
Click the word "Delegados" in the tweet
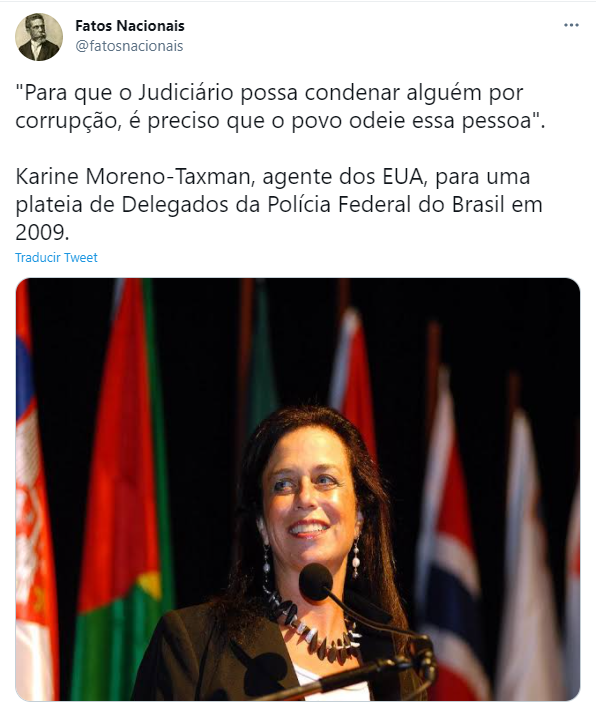pyautogui.click(x=175, y=205)
